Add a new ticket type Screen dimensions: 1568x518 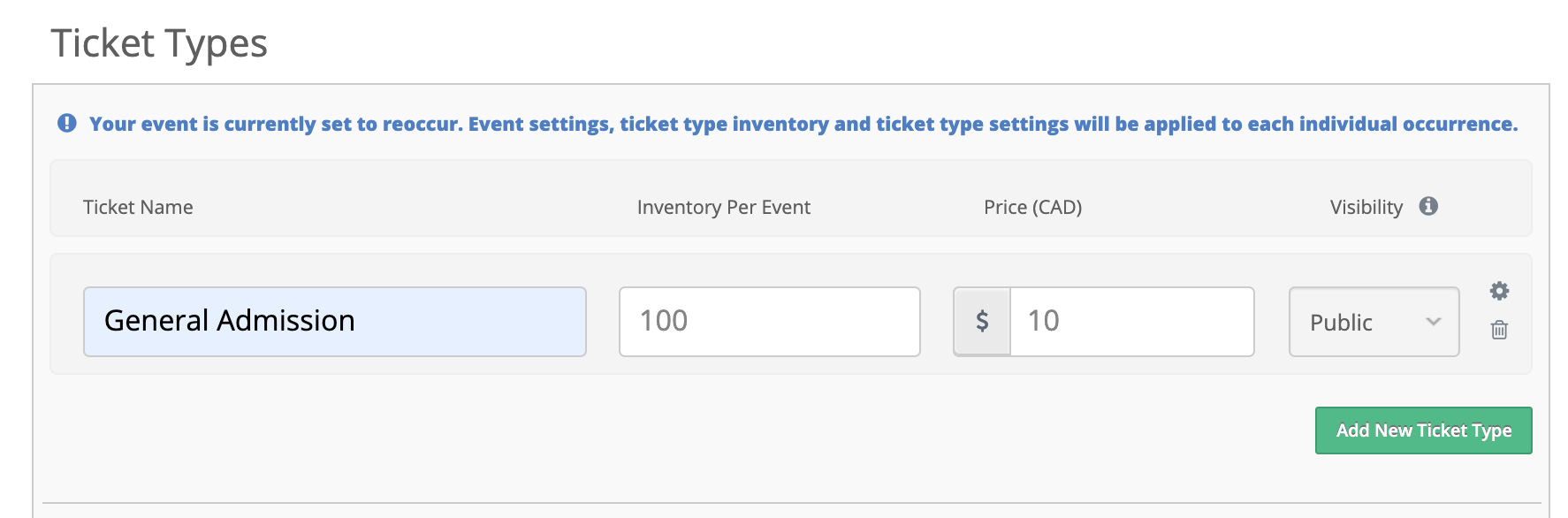[x=1423, y=430]
